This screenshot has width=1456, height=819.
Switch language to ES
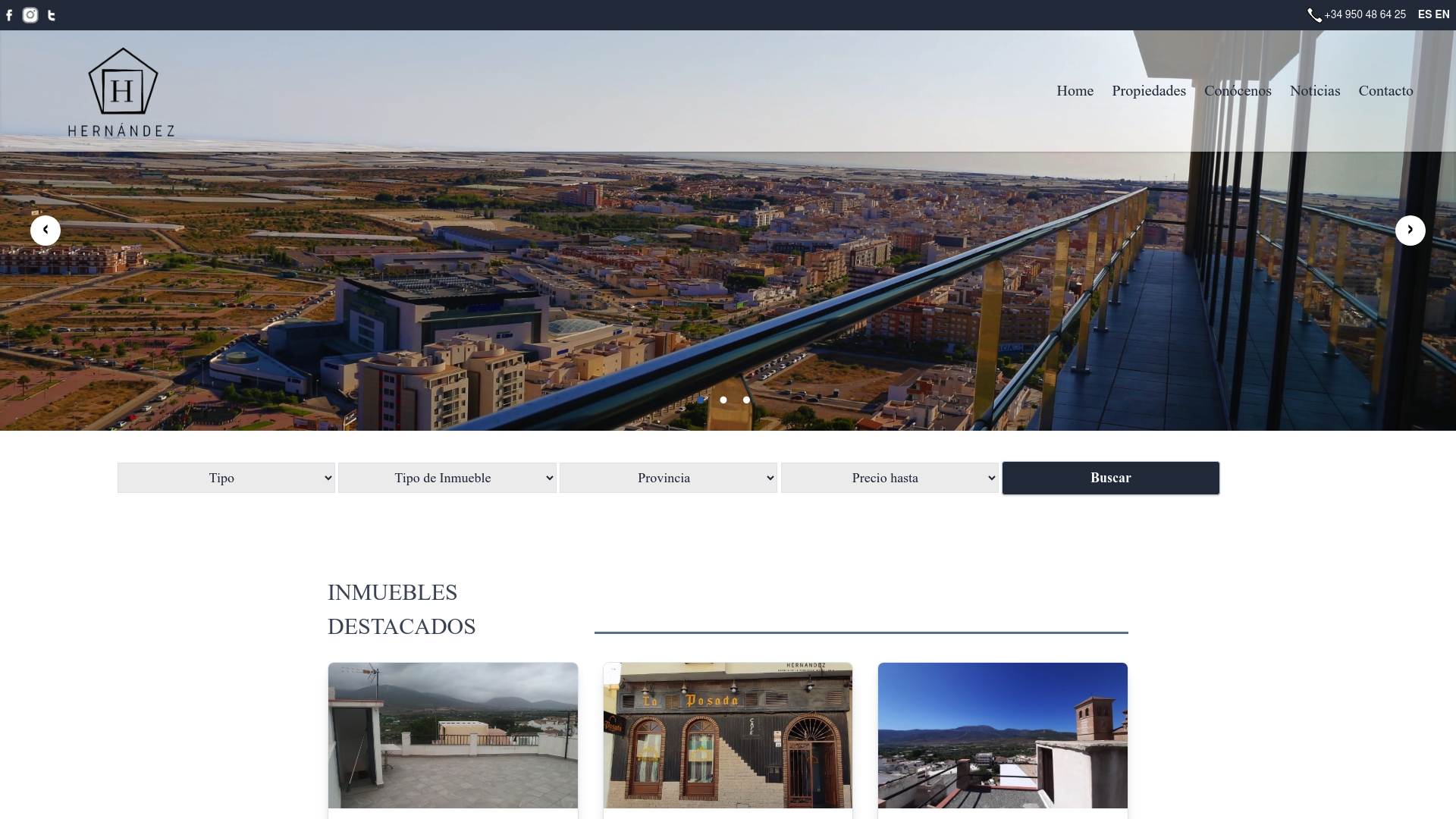pos(1425,14)
